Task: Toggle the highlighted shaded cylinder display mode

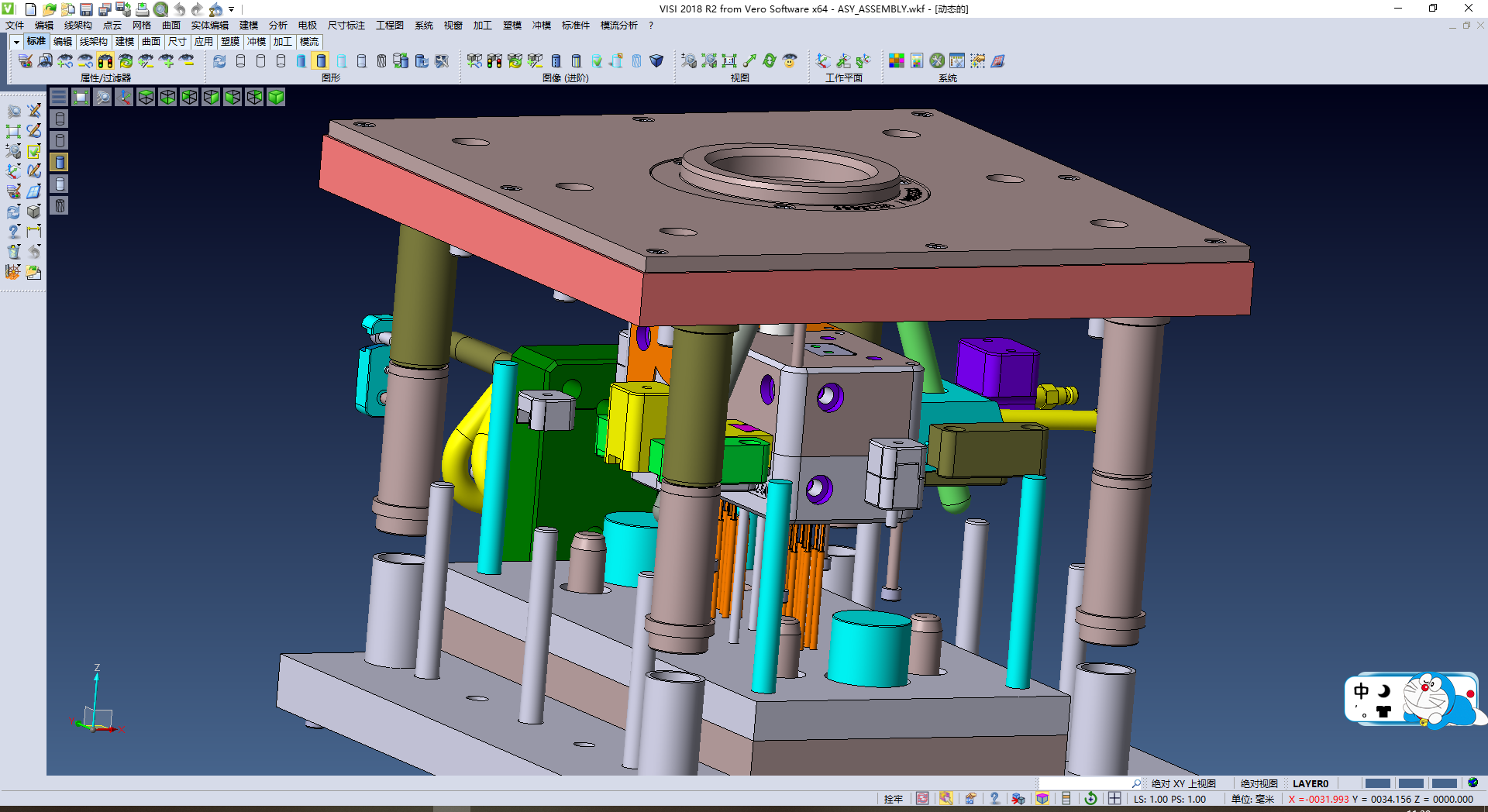Action: tap(321, 61)
